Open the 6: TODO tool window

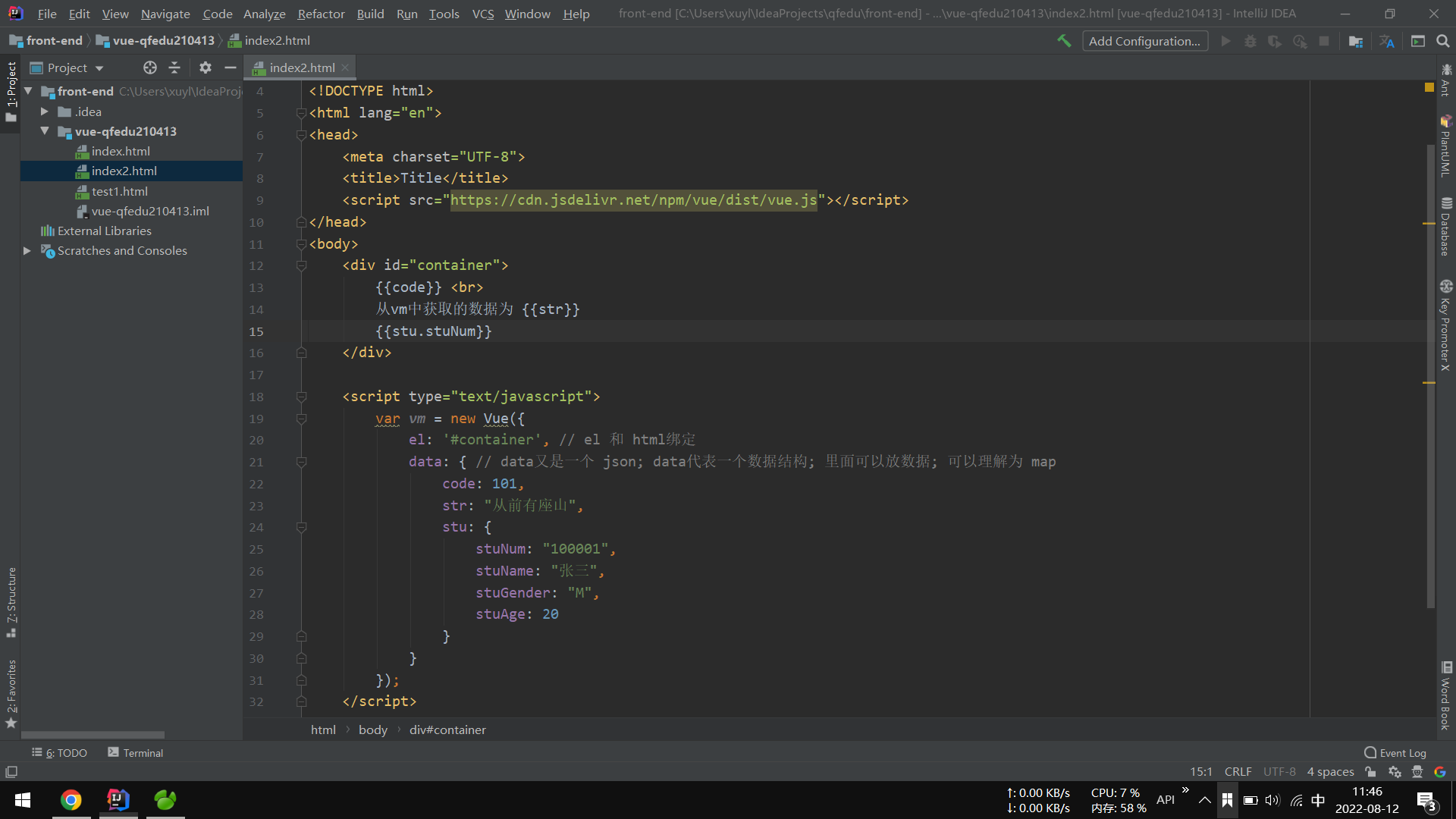59,752
